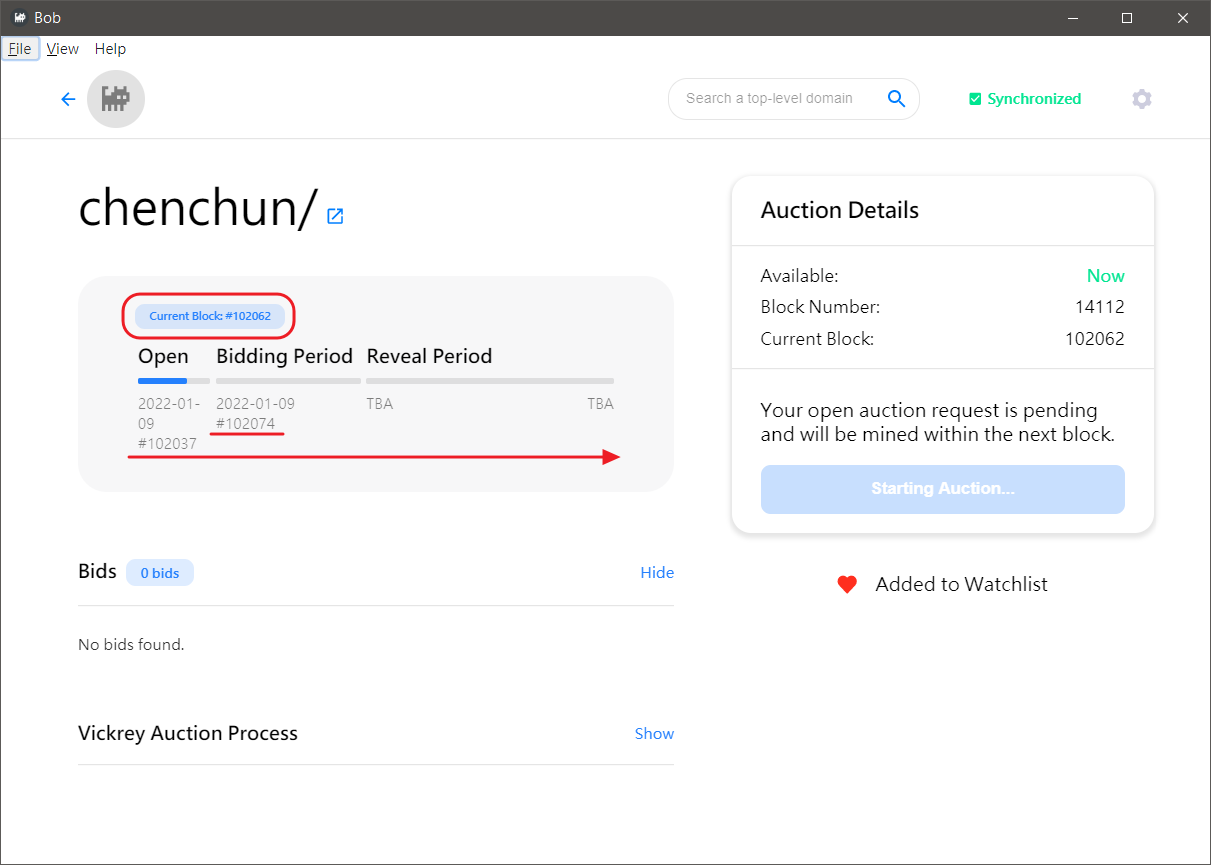
Task: Click the Bob app icon in title bar
Action: [18, 18]
